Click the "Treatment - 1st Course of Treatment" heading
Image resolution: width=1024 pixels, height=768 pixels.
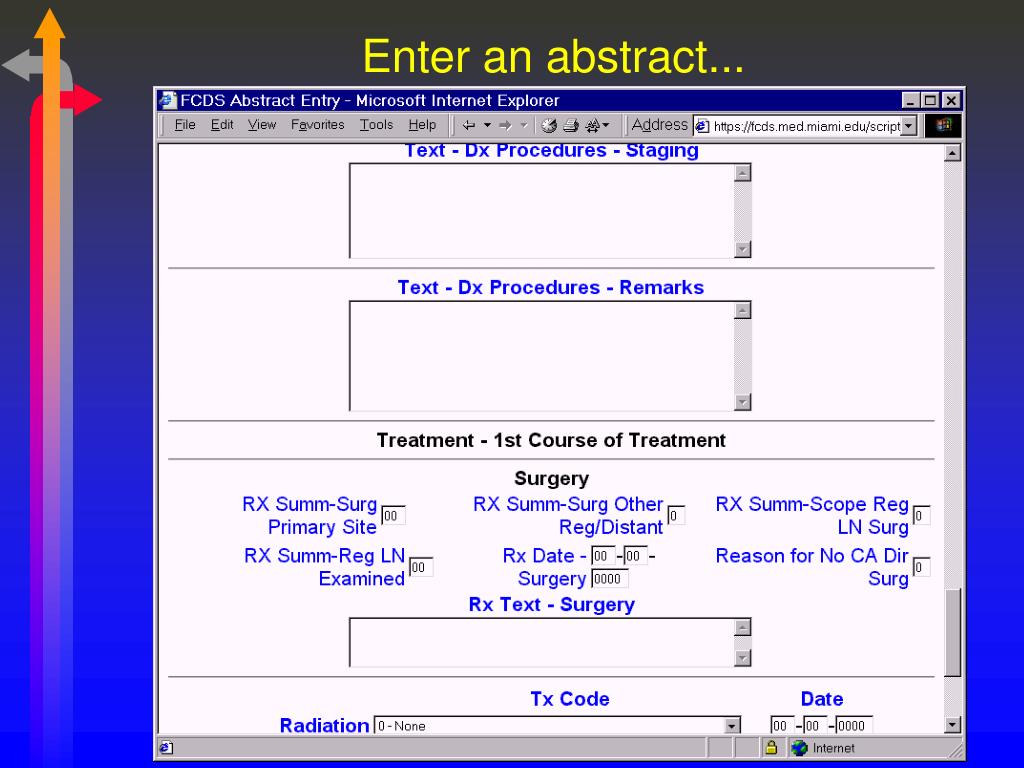551,440
